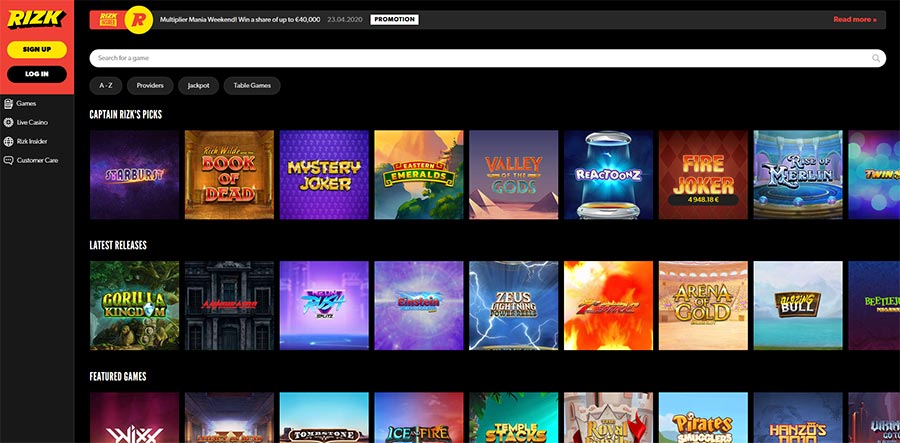Open Customer Care in sidebar menu
900x443 pixels.
(x=37, y=160)
